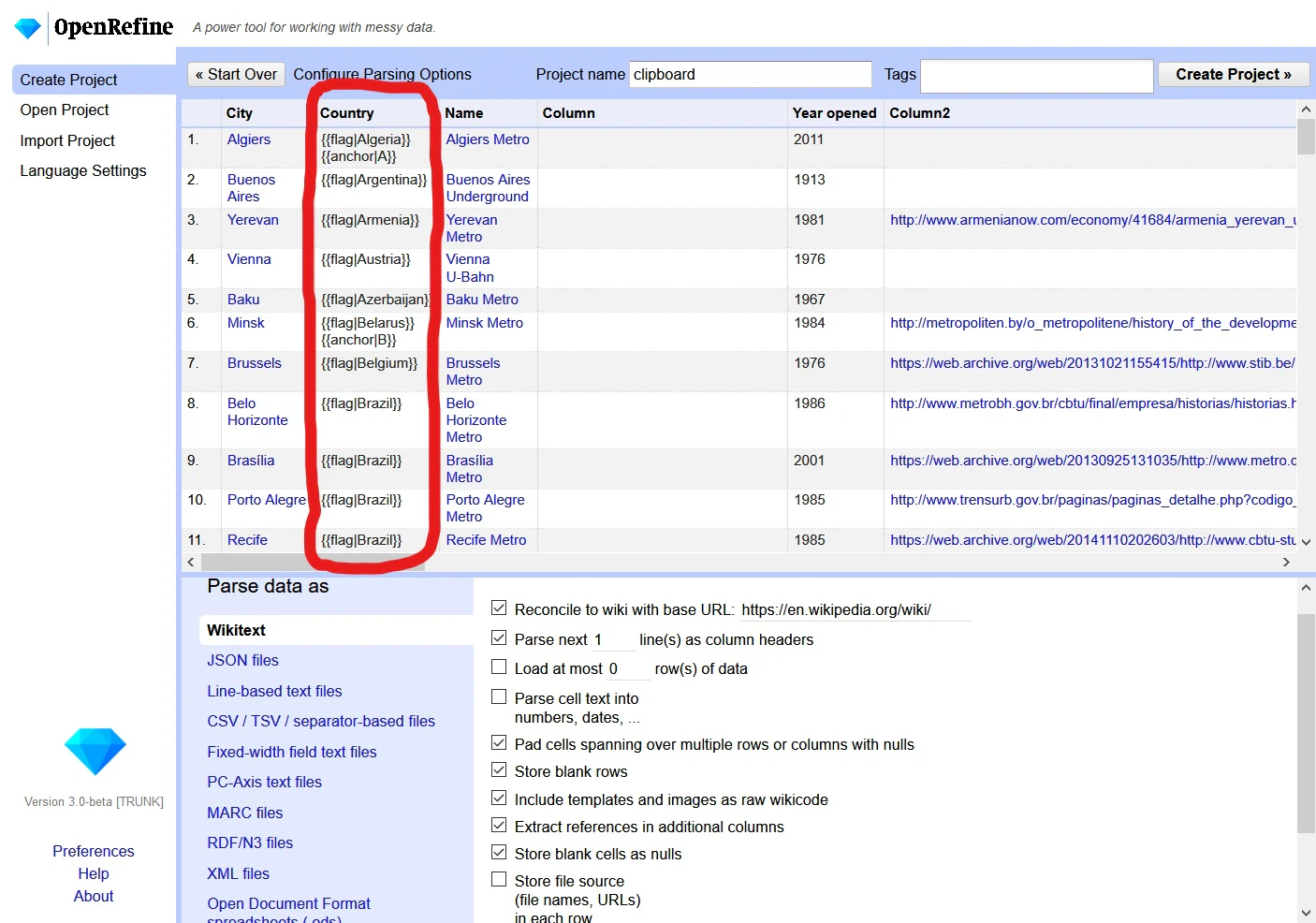Viewport: 1316px width, 923px height.
Task: Click the OpenRefine diamond logo icon
Action: pyautogui.click(x=28, y=28)
